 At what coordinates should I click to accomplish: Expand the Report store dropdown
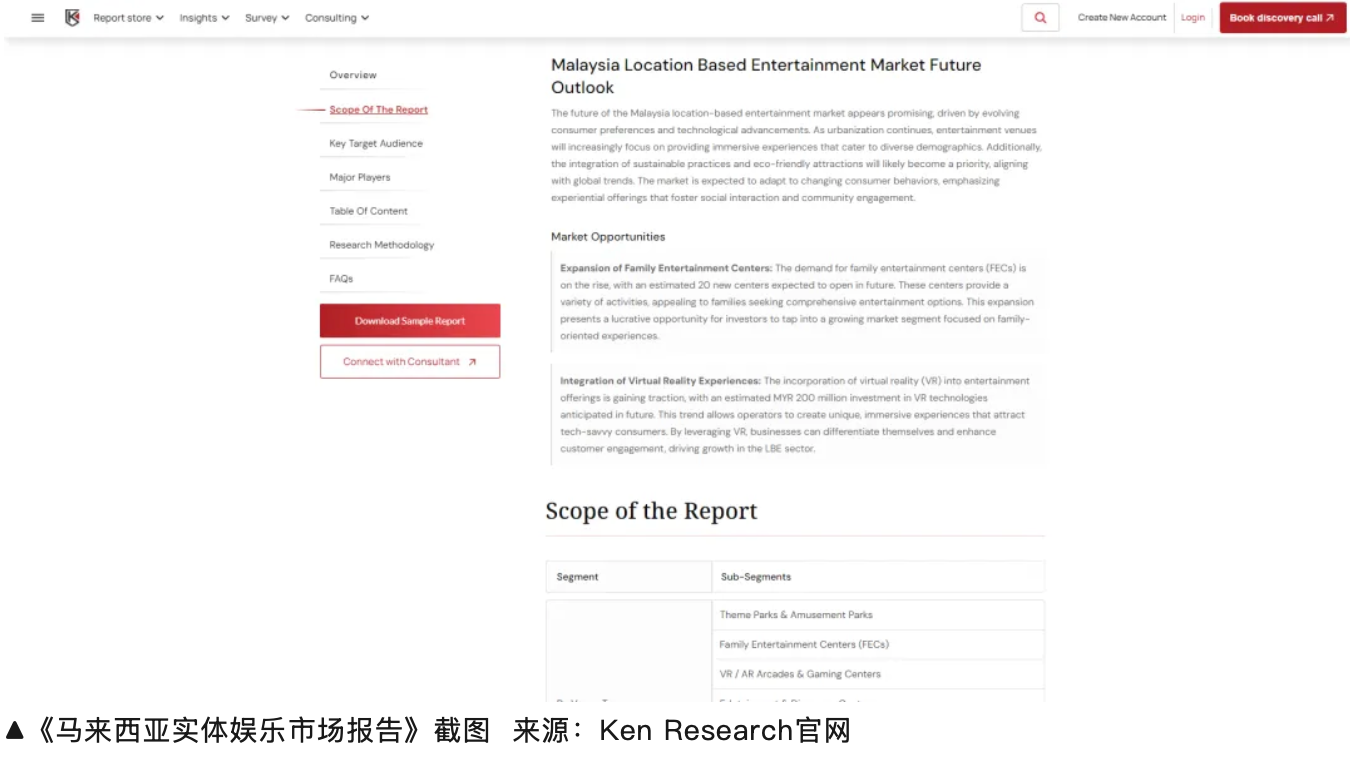pos(128,18)
